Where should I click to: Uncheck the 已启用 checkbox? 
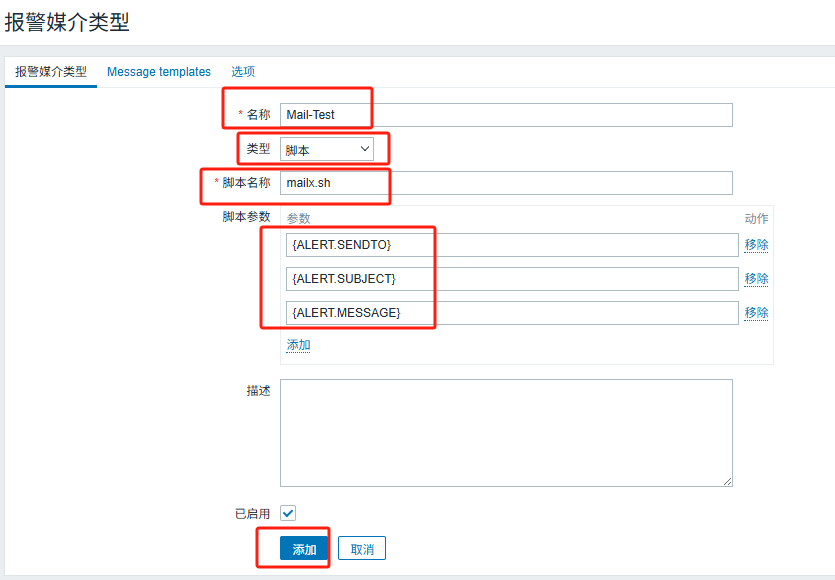[288, 513]
